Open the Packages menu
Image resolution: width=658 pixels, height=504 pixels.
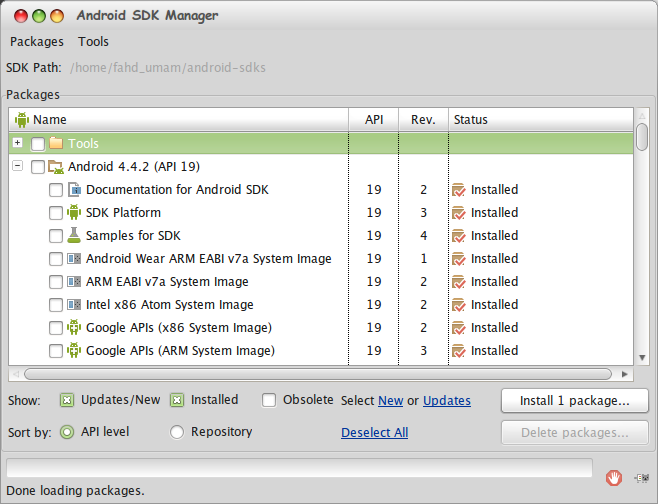[37, 42]
